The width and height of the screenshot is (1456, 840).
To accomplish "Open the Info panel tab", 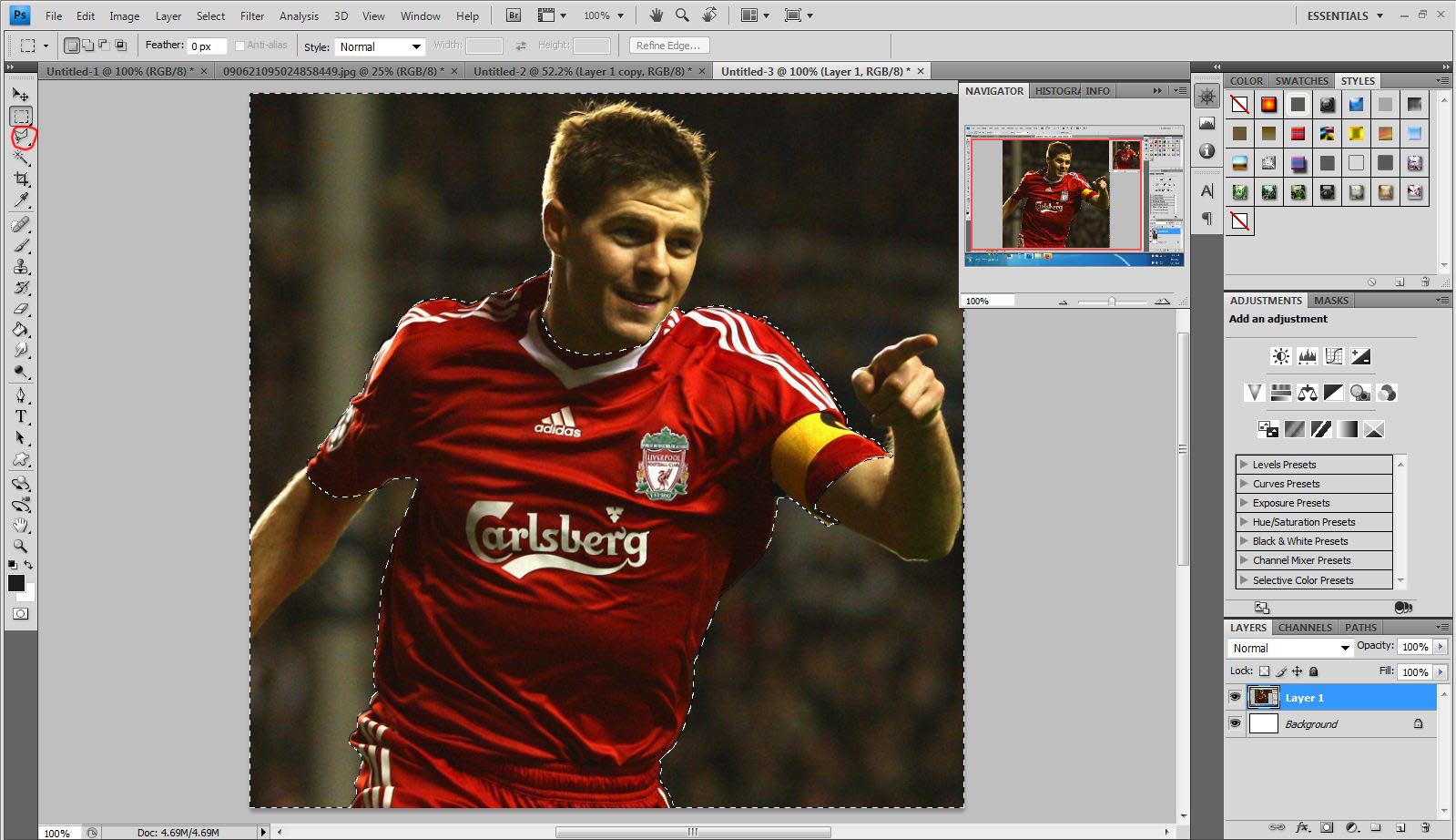I will (x=1097, y=91).
